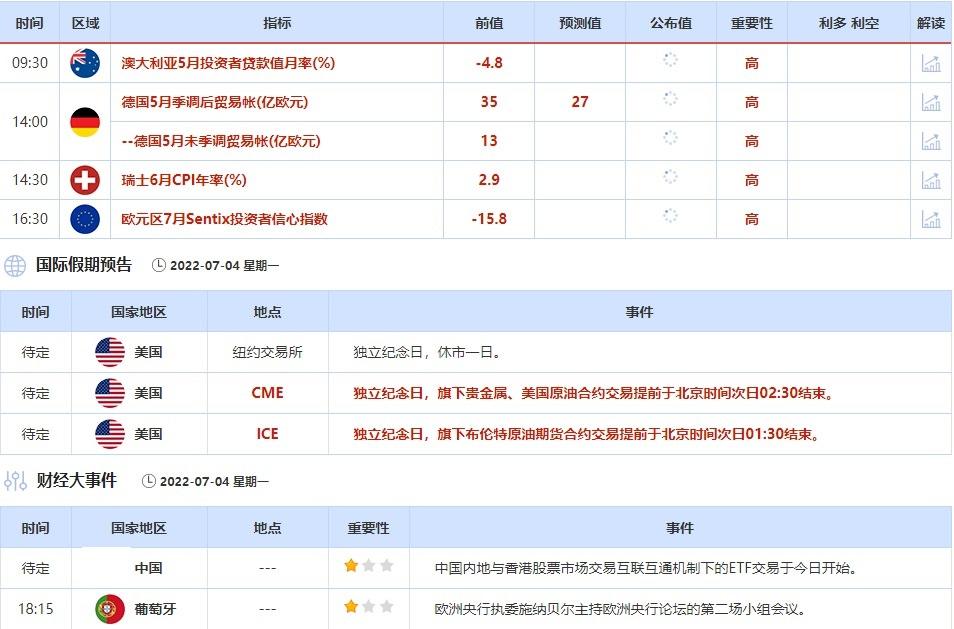This screenshot has height=629, width=954.
Task: Click sliders icon beside 财经大事件
Action: click(x=15, y=481)
